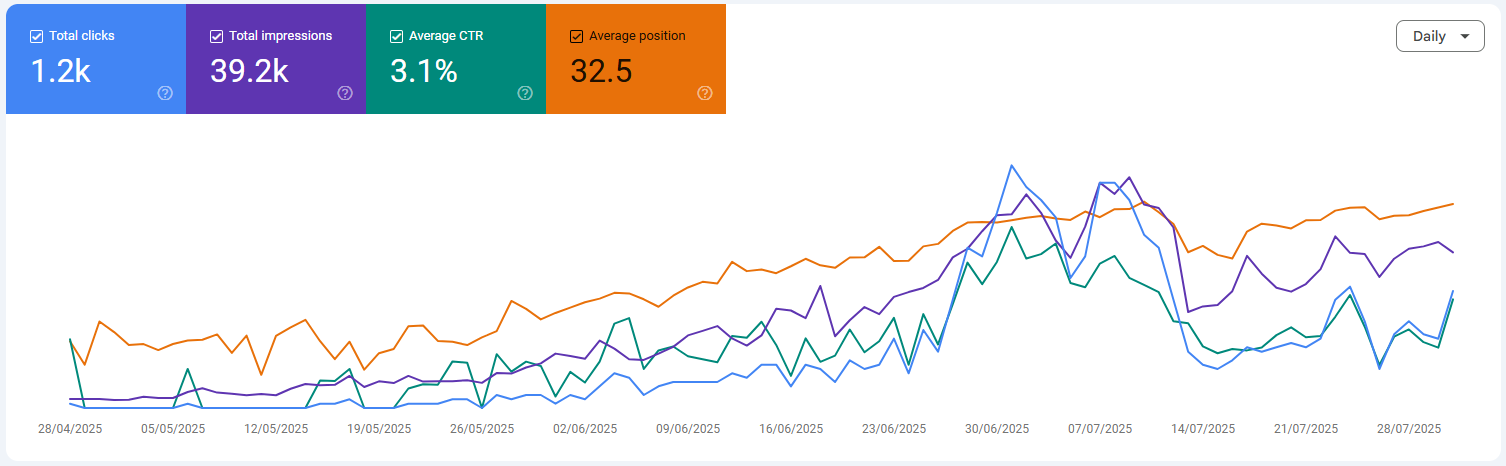Click the 02/06/2025 date axis label
Image resolution: width=1506 pixels, height=466 pixels.
(585, 429)
